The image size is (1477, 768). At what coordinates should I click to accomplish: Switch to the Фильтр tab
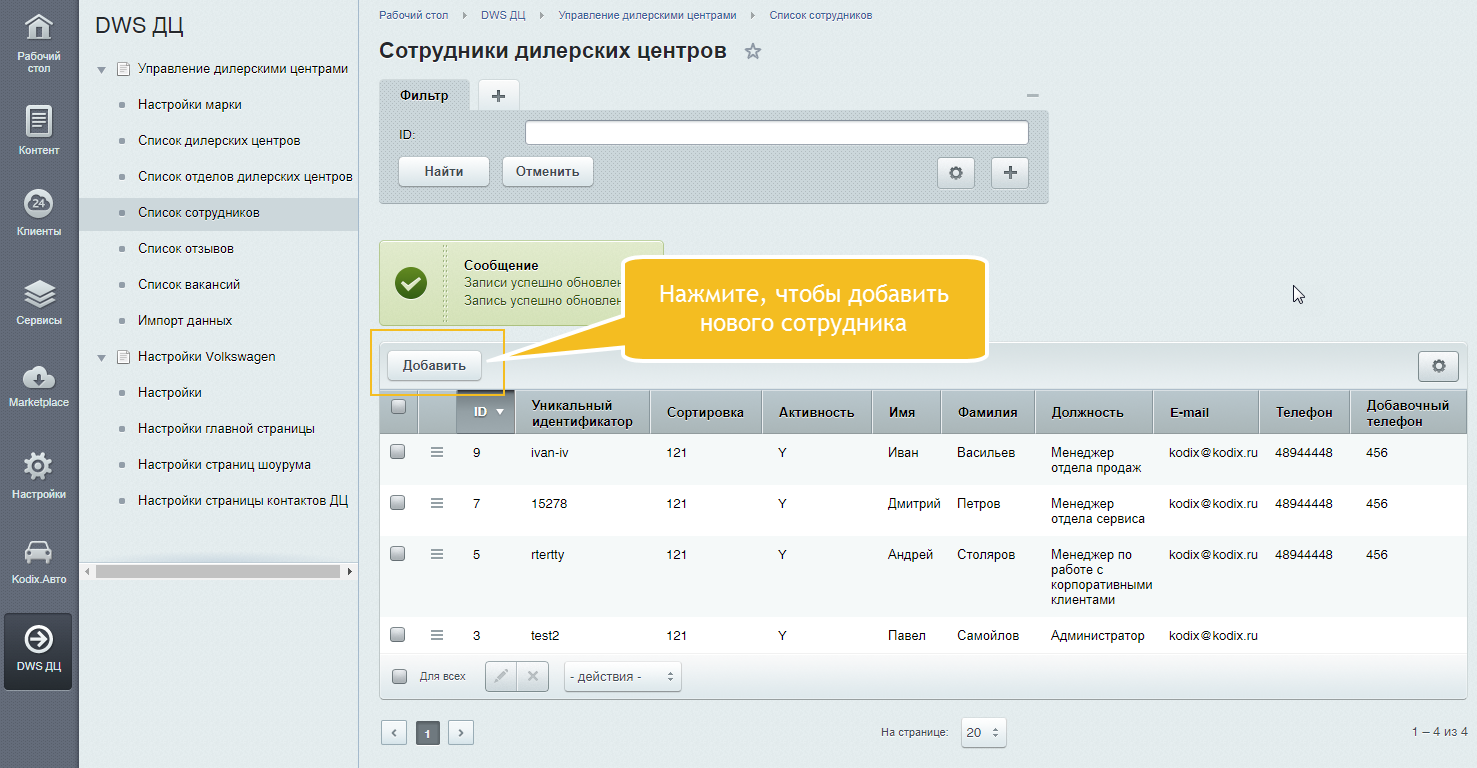(424, 96)
